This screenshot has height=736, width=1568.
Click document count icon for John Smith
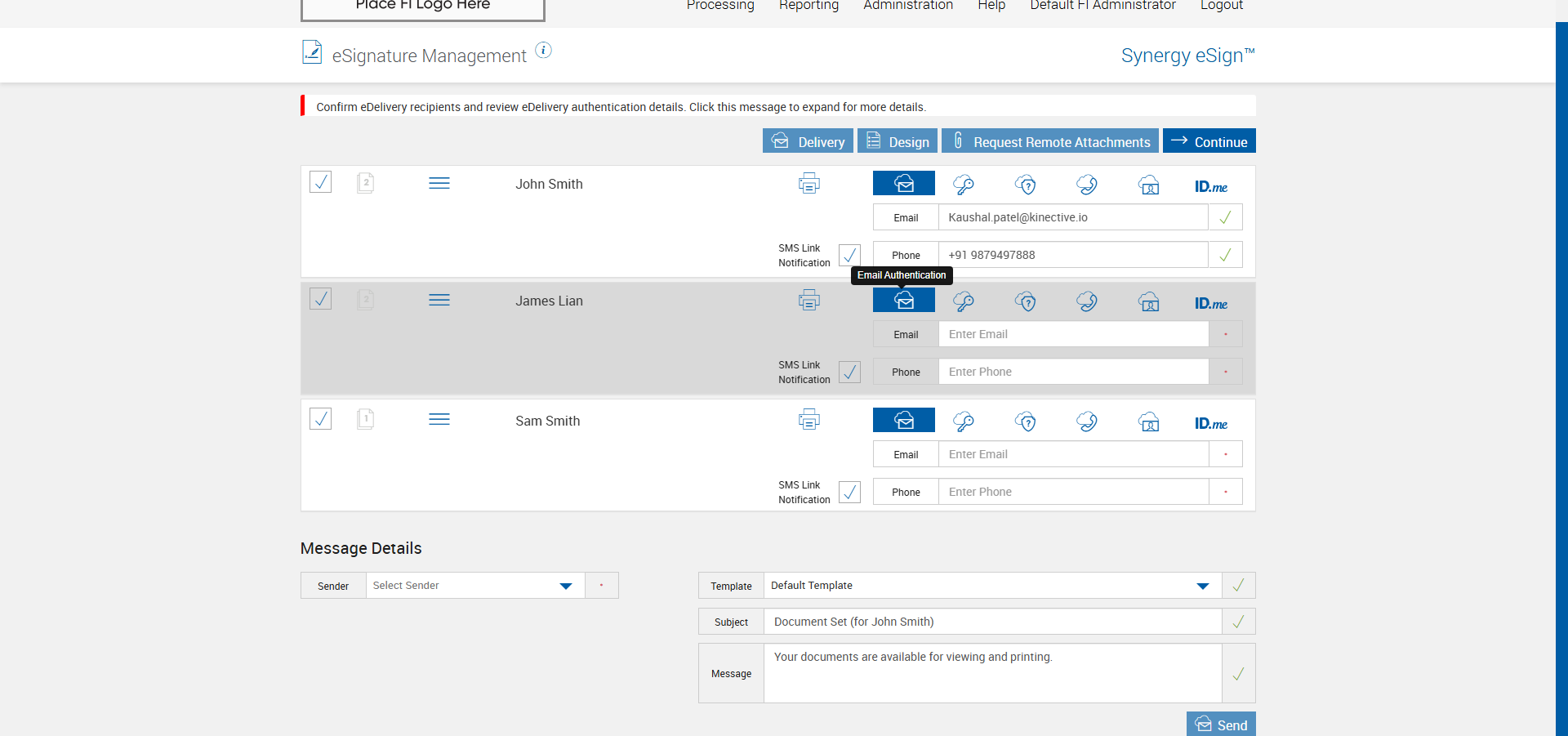pos(366,183)
